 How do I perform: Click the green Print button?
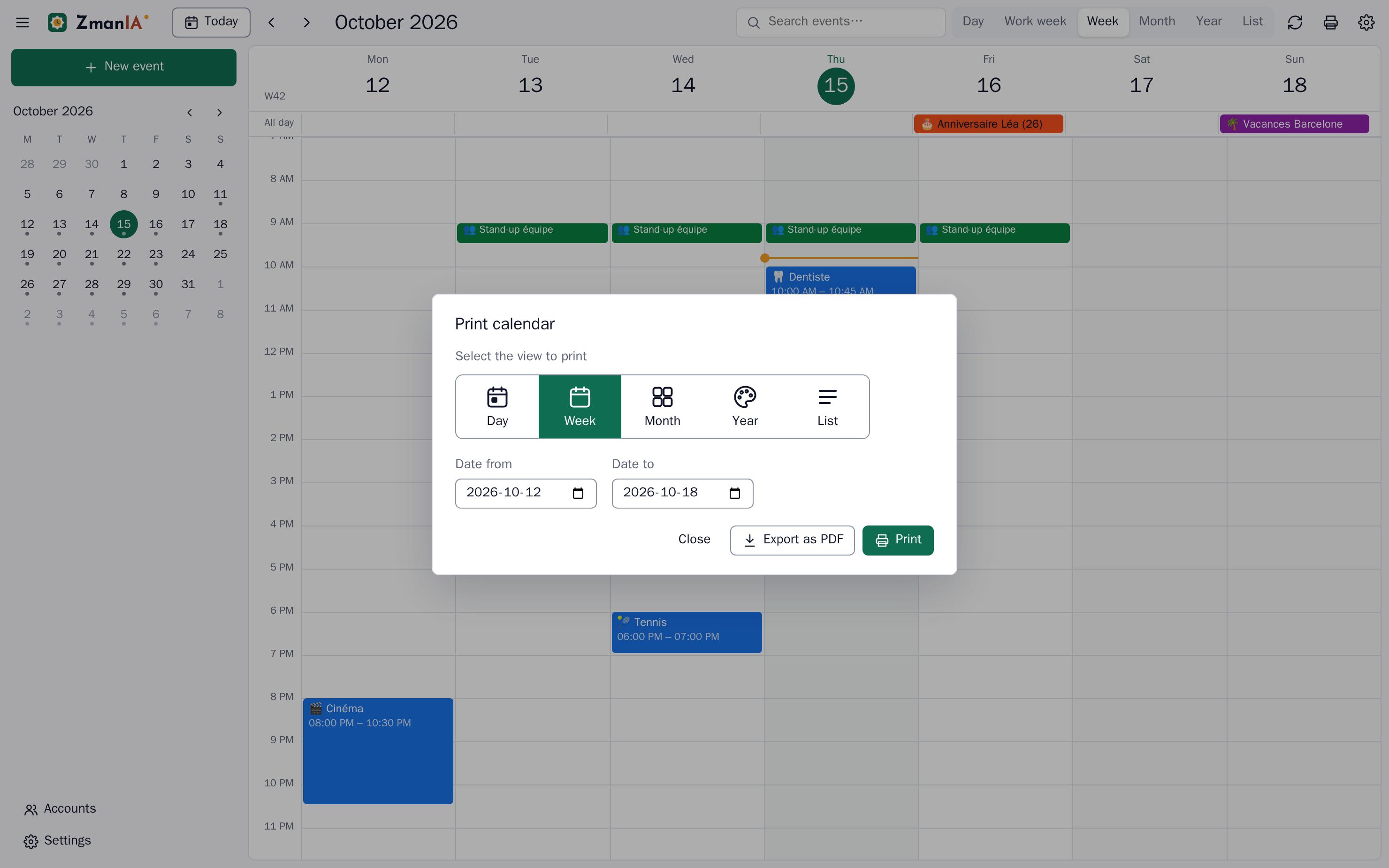coord(898,540)
